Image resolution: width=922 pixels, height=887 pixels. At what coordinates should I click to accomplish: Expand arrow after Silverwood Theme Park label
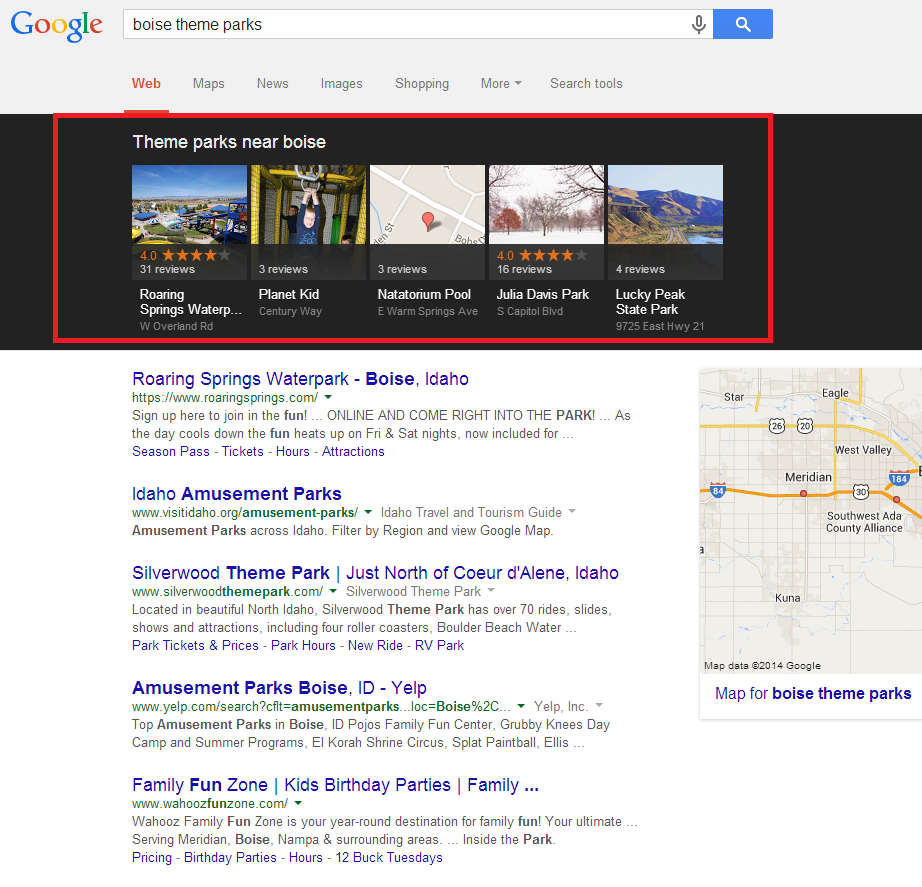pyautogui.click(x=491, y=591)
